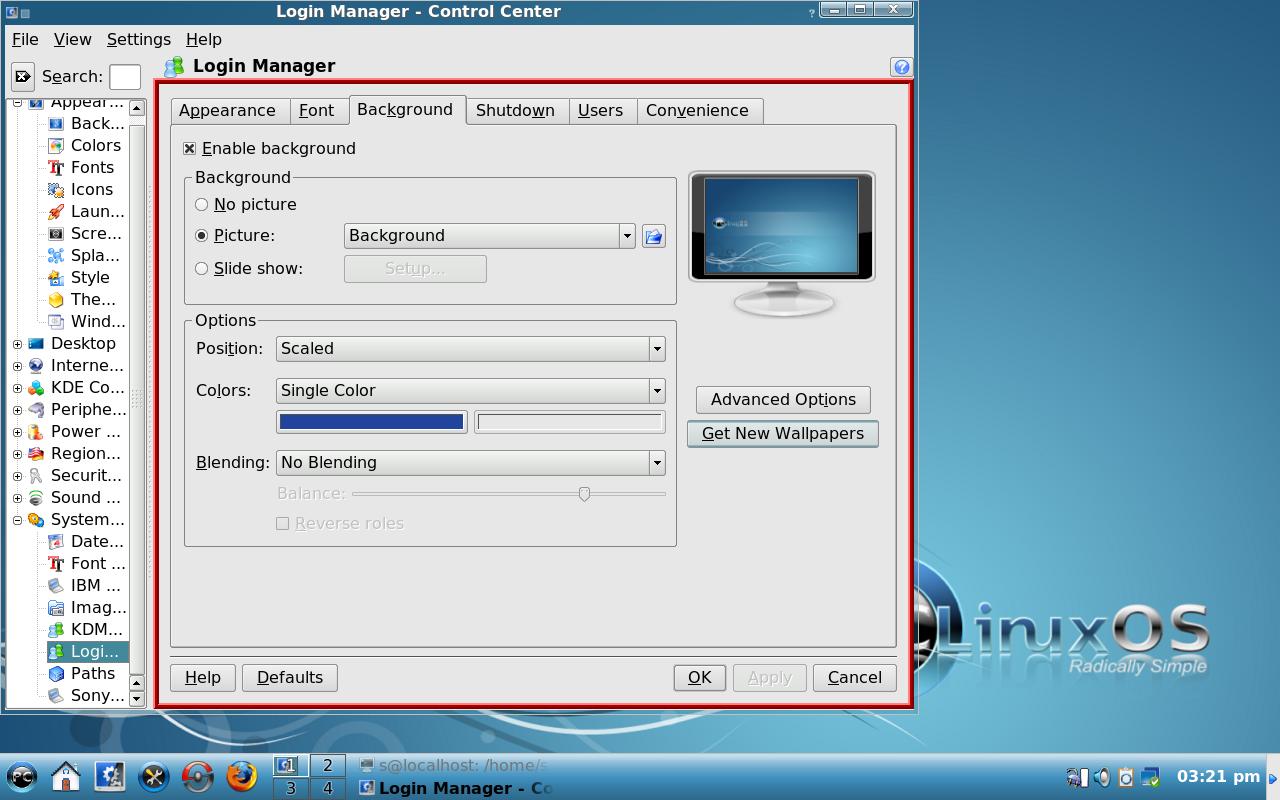Select the Picture radio button
The image size is (1280, 800).
point(202,235)
